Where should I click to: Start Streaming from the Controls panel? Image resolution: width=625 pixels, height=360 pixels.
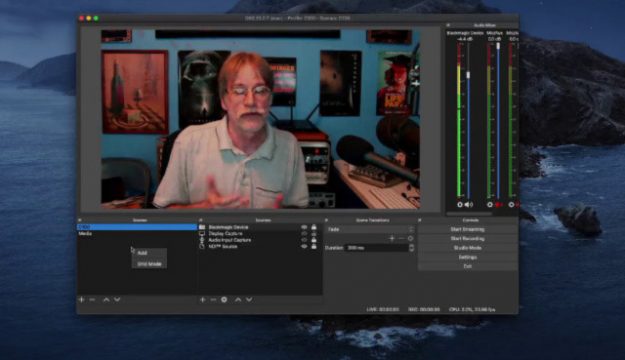pos(468,229)
